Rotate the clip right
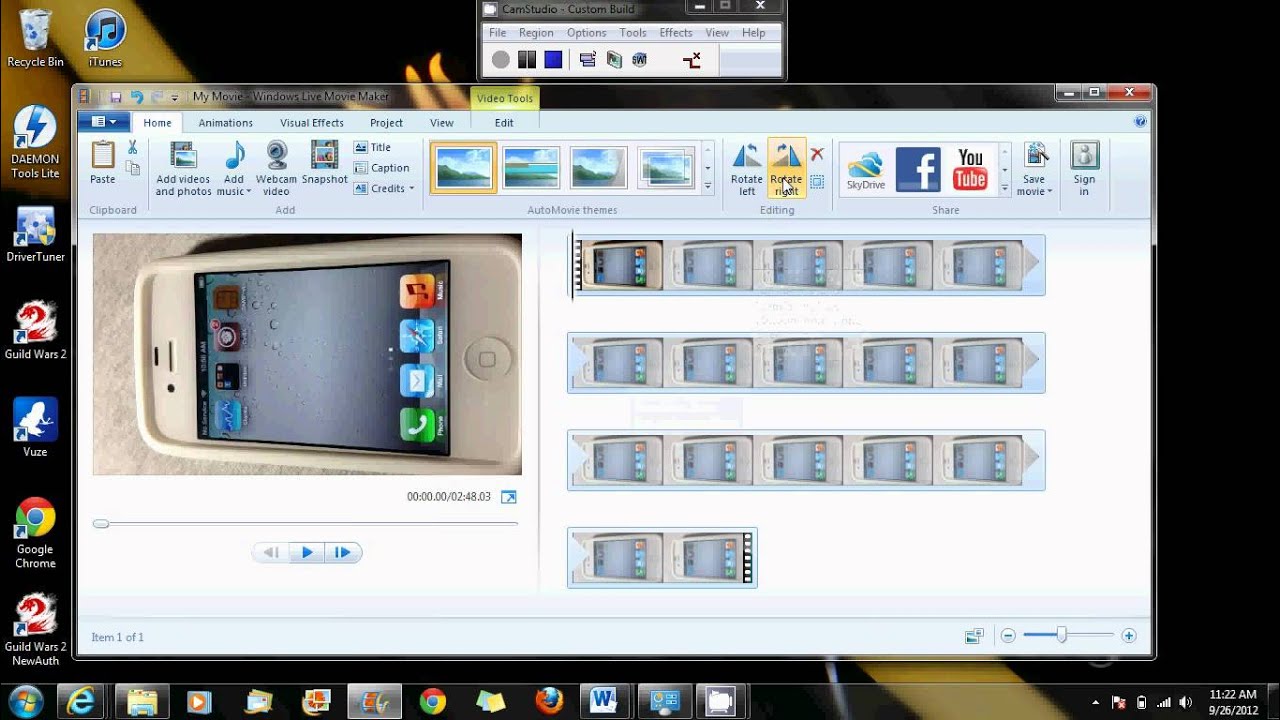This screenshot has height=720, width=1280. [786, 168]
